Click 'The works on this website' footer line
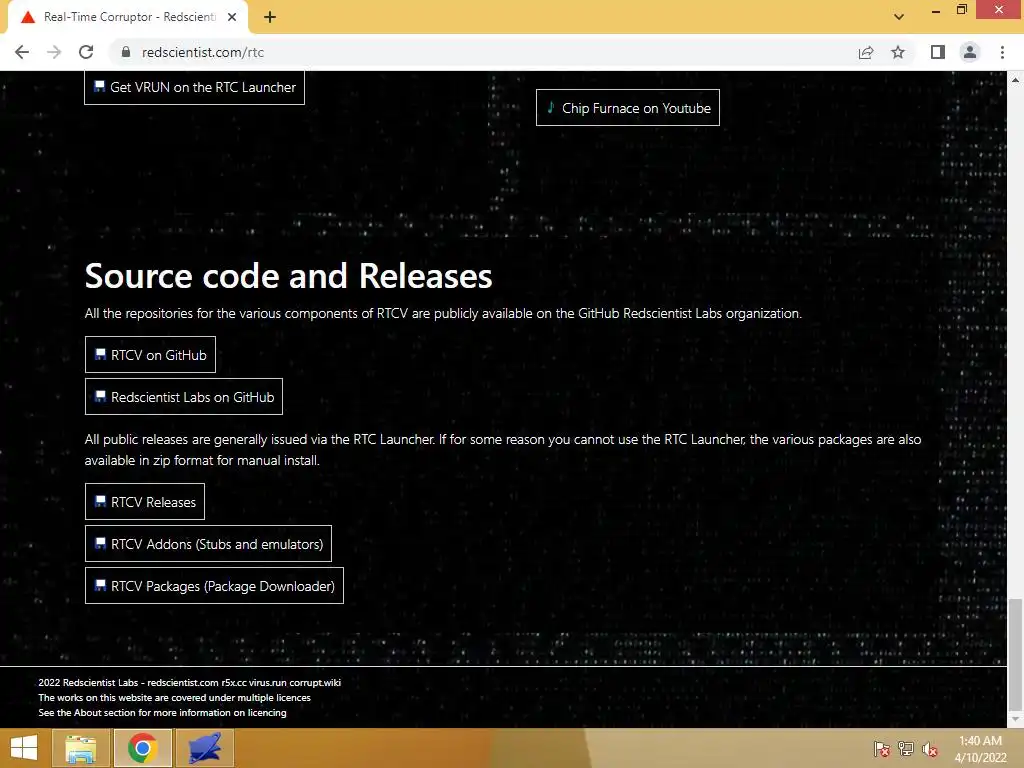The height and width of the screenshot is (768, 1024). click(x=174, y=697)
